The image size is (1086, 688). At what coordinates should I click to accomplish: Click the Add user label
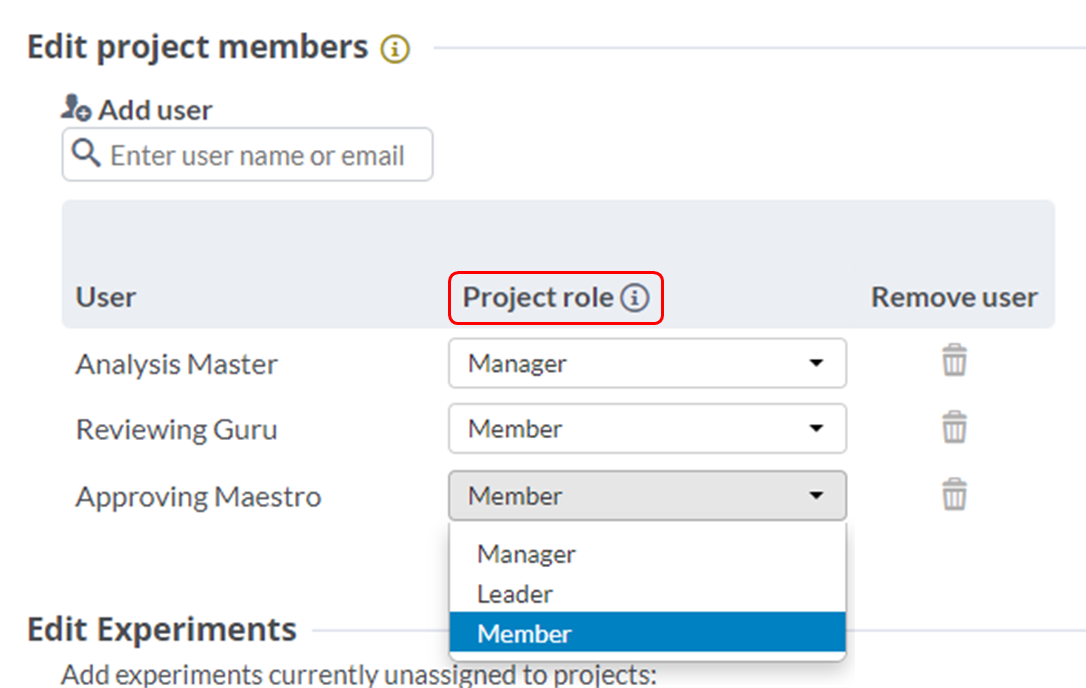(x=155, y=110)
